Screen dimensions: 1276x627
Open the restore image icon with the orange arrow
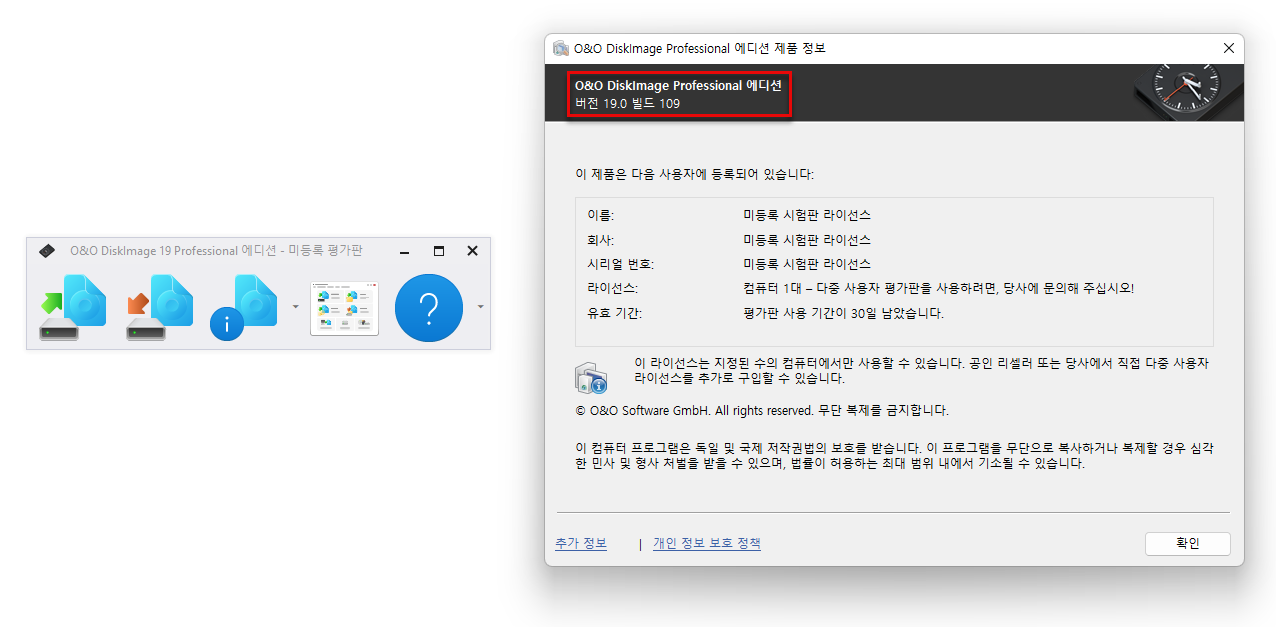160,307
